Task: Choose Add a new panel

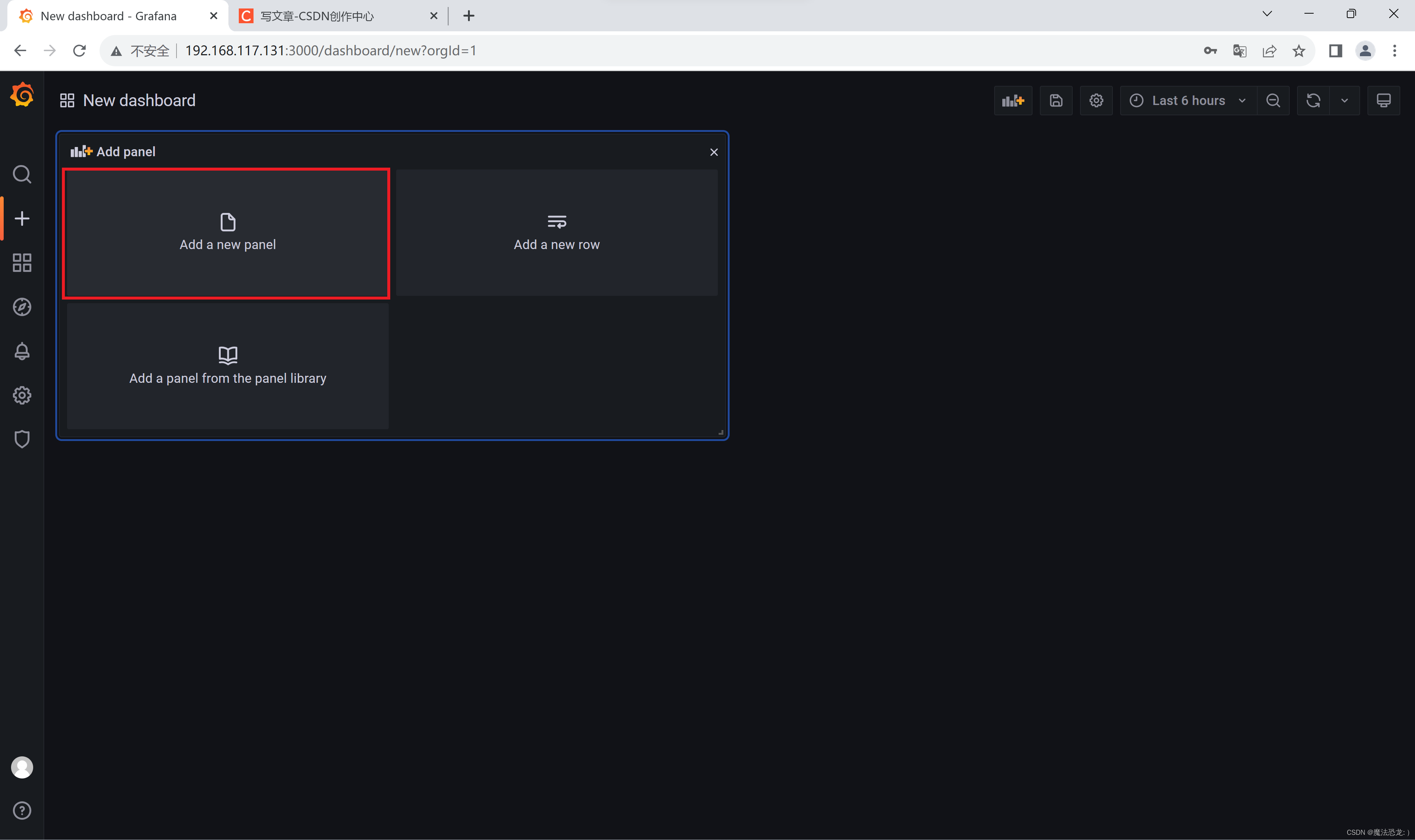Action: click(x=227, y=233)
